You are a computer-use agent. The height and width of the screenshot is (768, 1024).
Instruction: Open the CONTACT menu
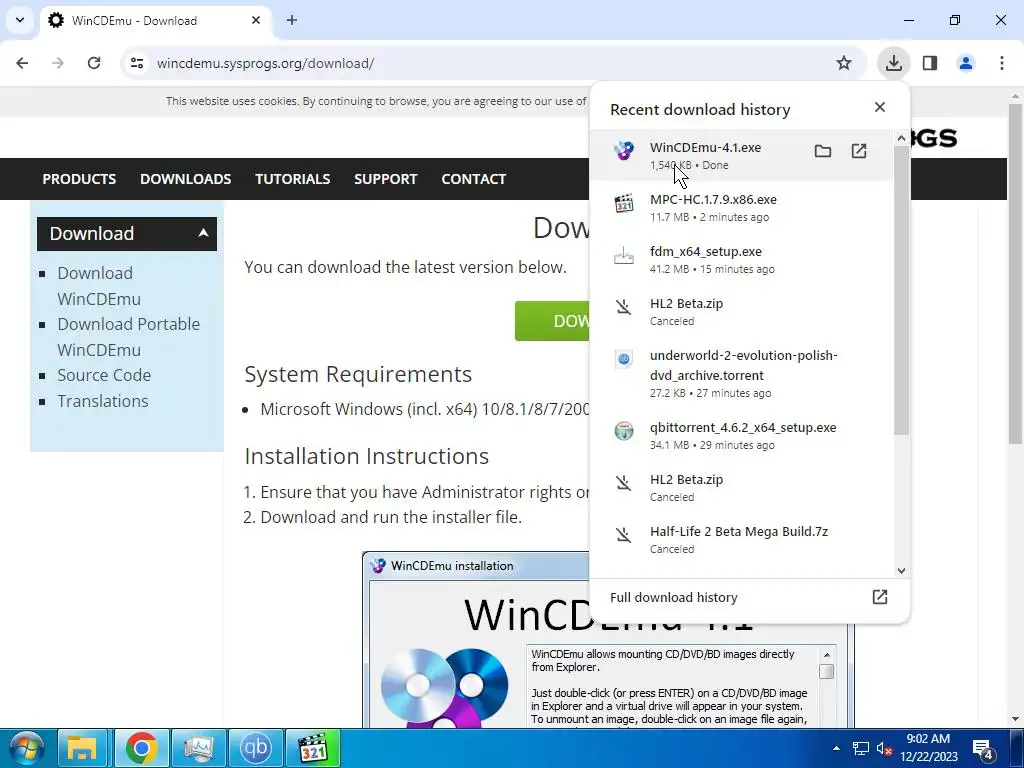473,179
